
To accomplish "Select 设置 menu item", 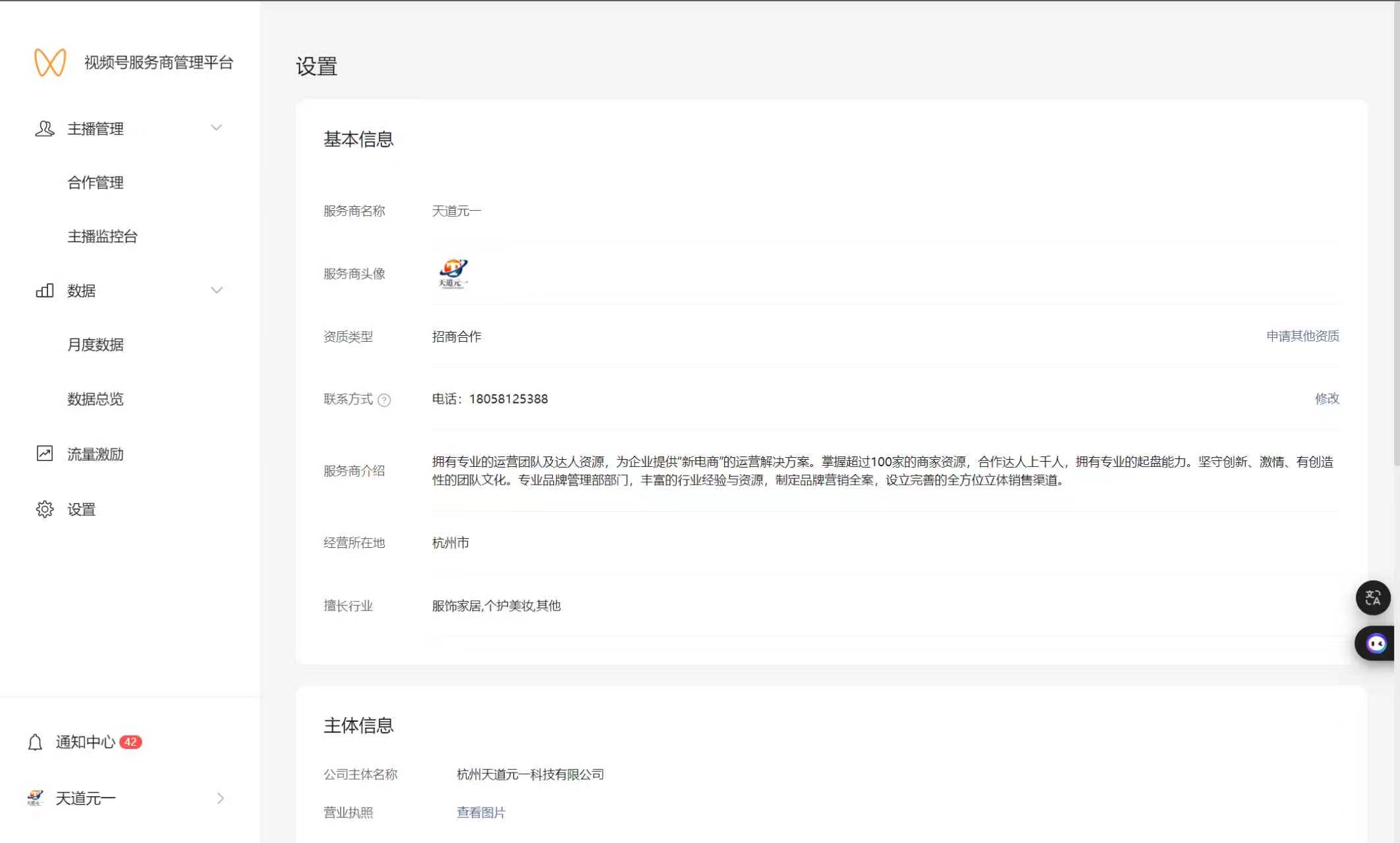I will tap(82, 509).
